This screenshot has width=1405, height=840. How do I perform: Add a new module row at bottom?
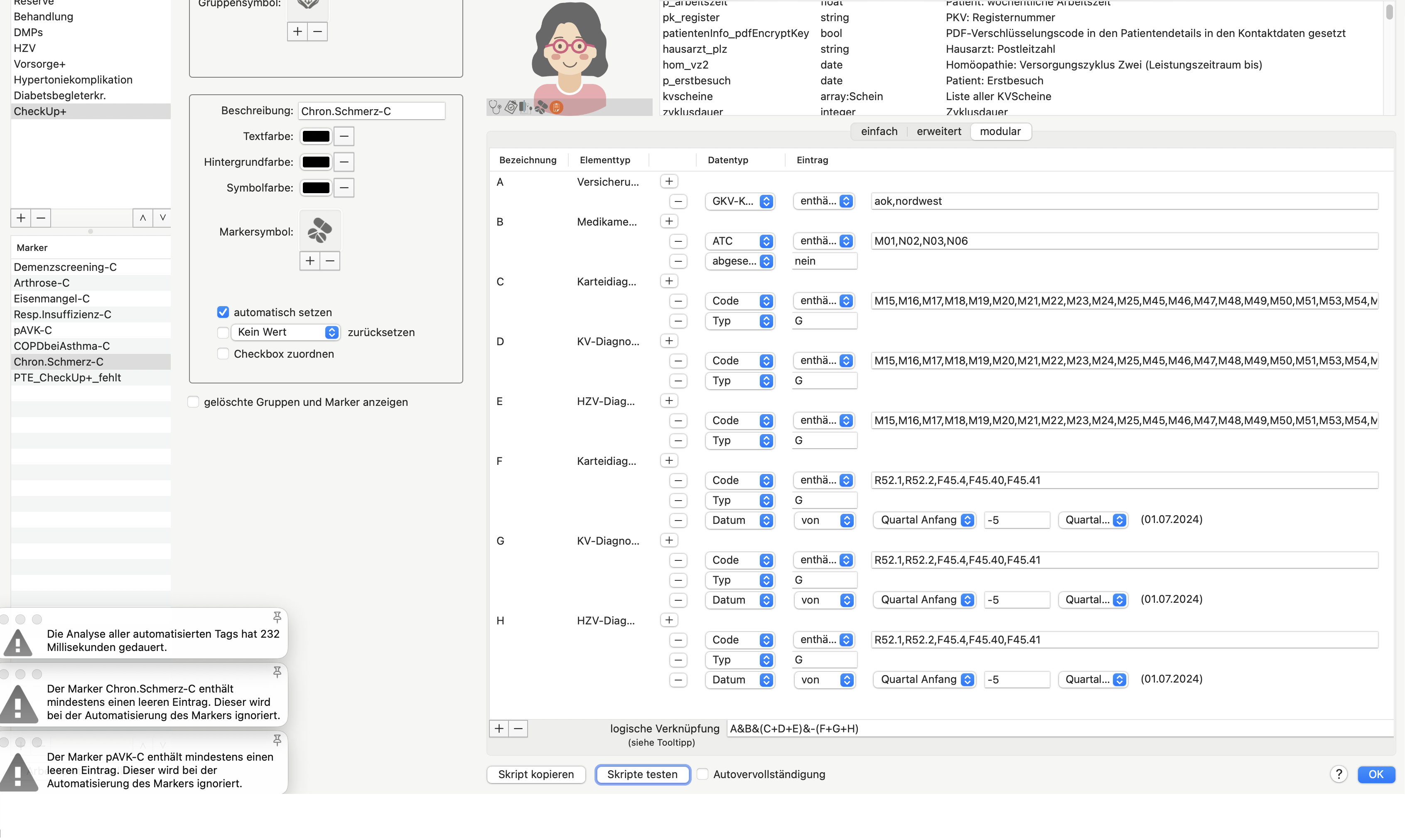(x=499, y=729)
